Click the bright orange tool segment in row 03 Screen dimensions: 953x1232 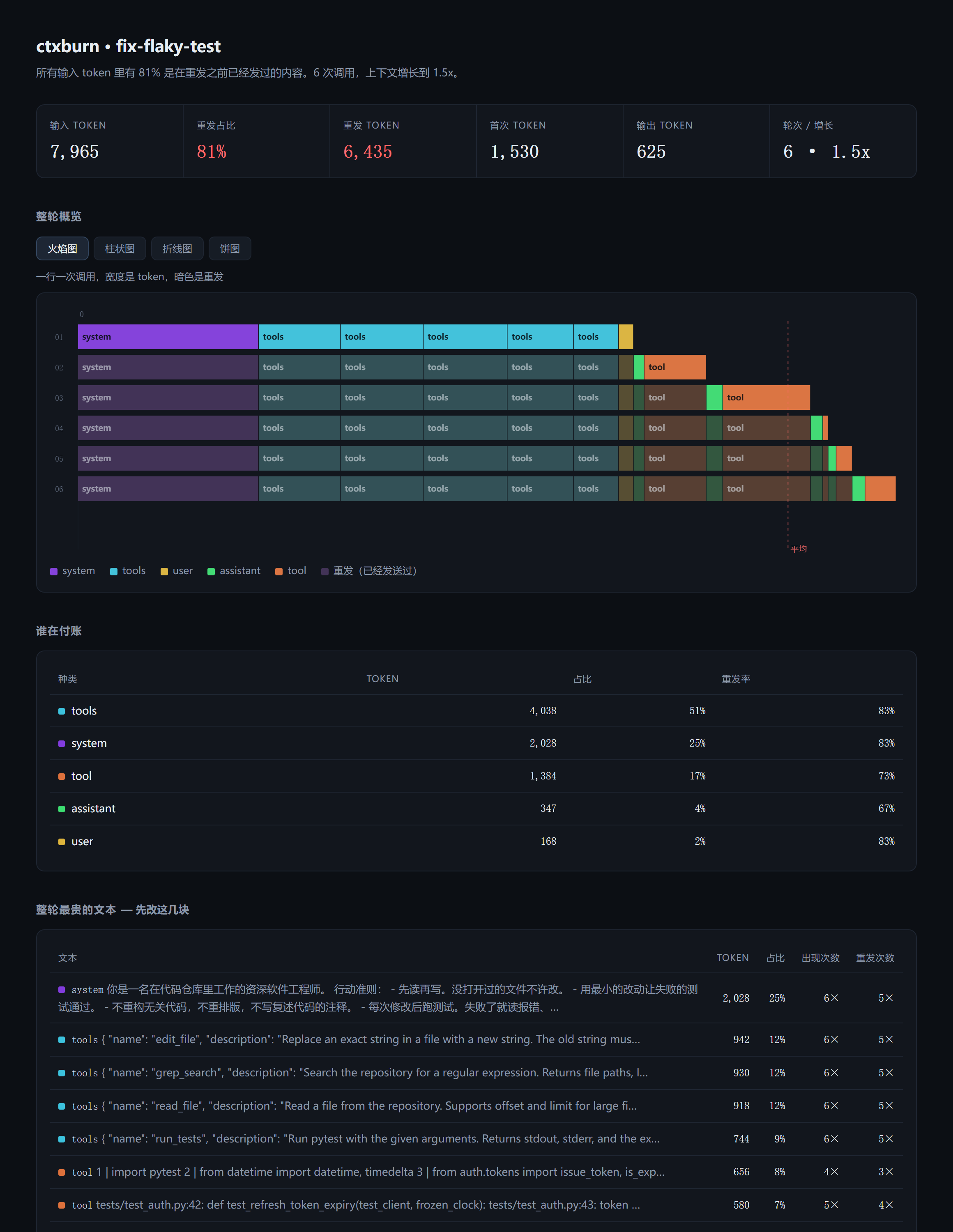(766, 398)
